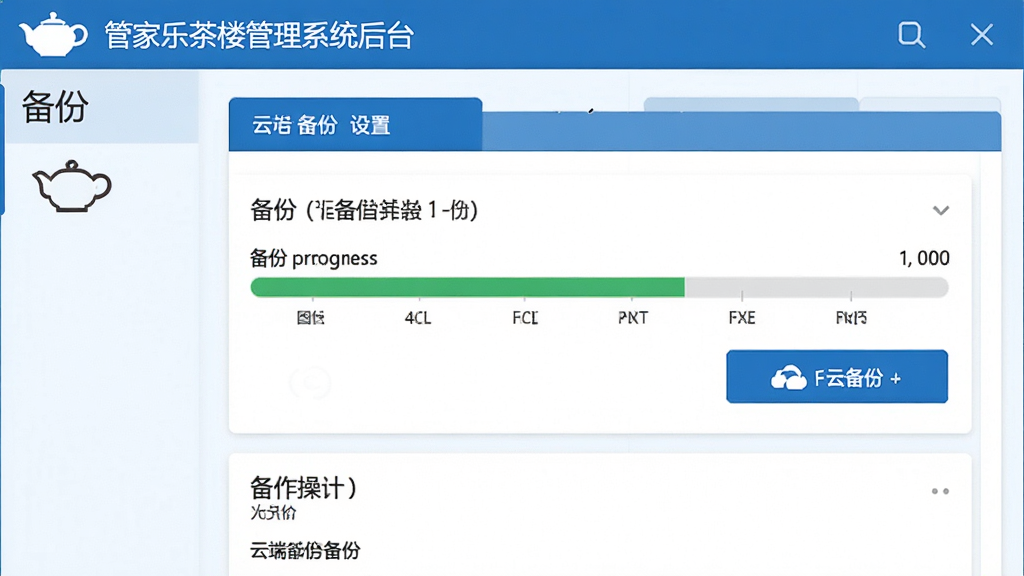Viewport: 1024px width, 576px height.
Task: Select the 云端备份备份 entry
Action: point(305,551)
